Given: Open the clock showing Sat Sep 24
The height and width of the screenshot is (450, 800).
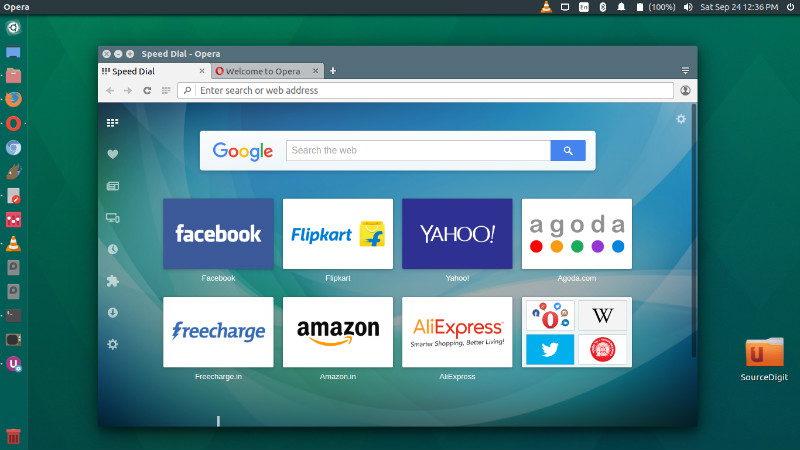Looking at the screenshot, I should 739,7.
